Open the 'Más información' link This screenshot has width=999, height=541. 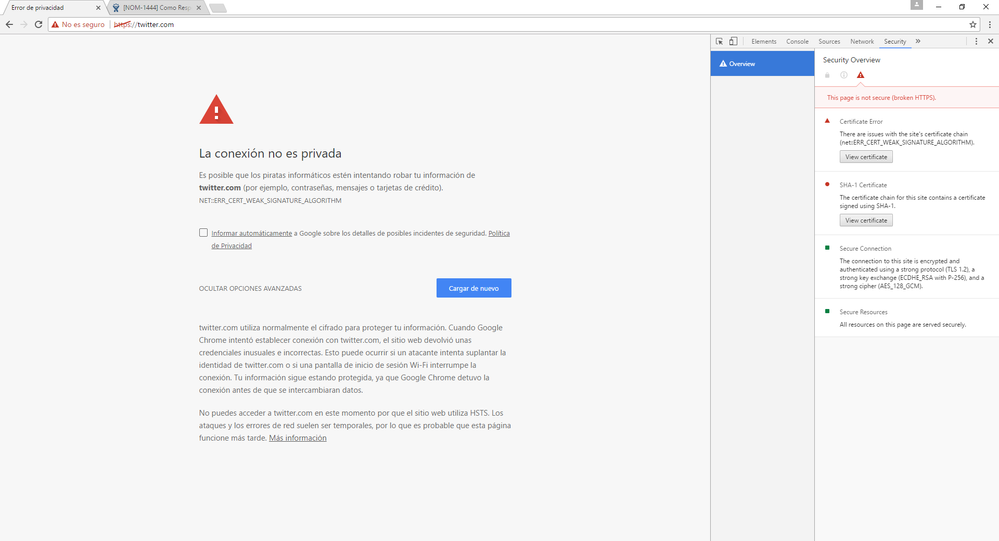(298, 438)
